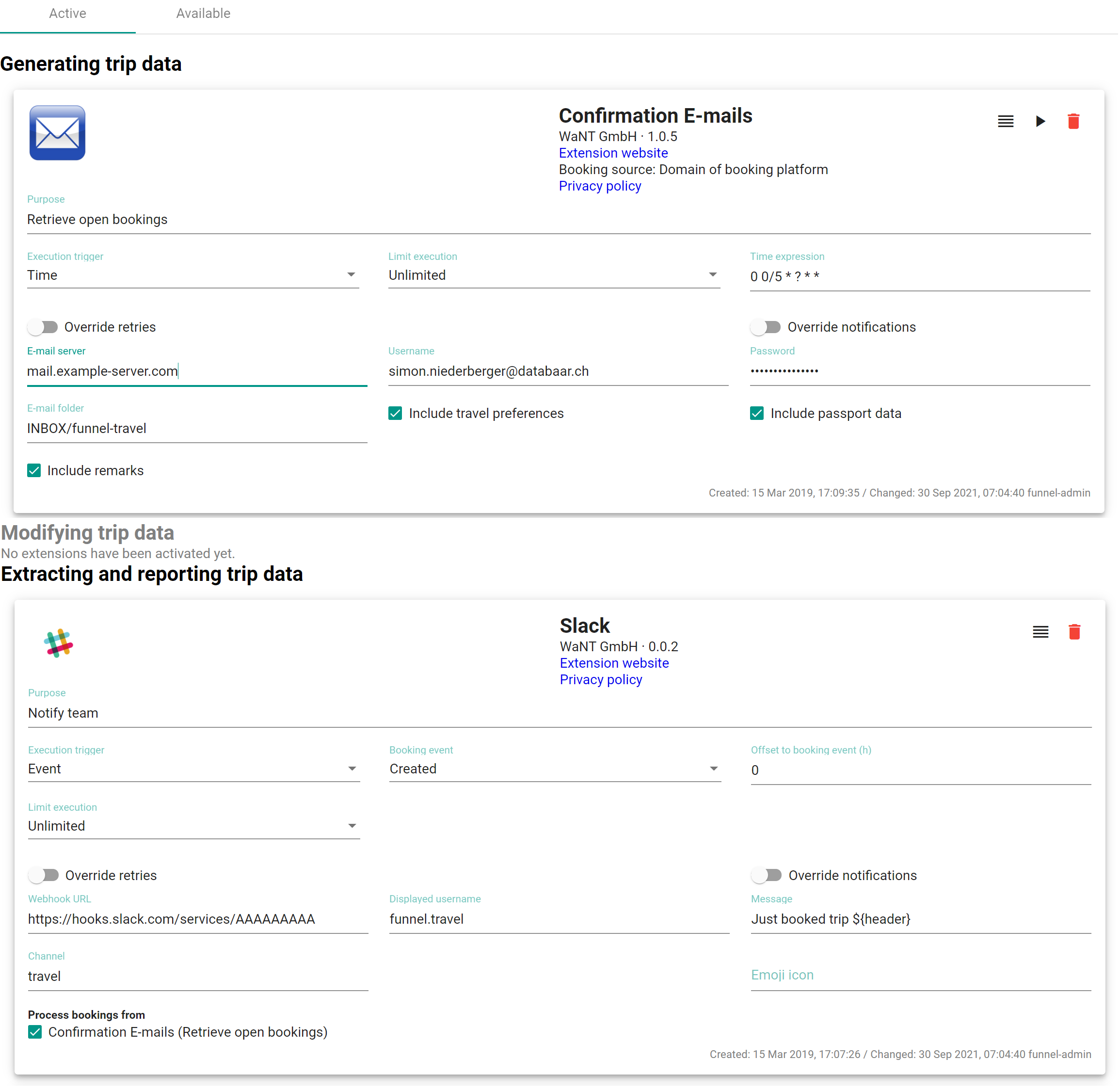The image size is (1120, 1091).
Task: Run the Confirmation E-mails extension now
Action: click(1041, 122)
